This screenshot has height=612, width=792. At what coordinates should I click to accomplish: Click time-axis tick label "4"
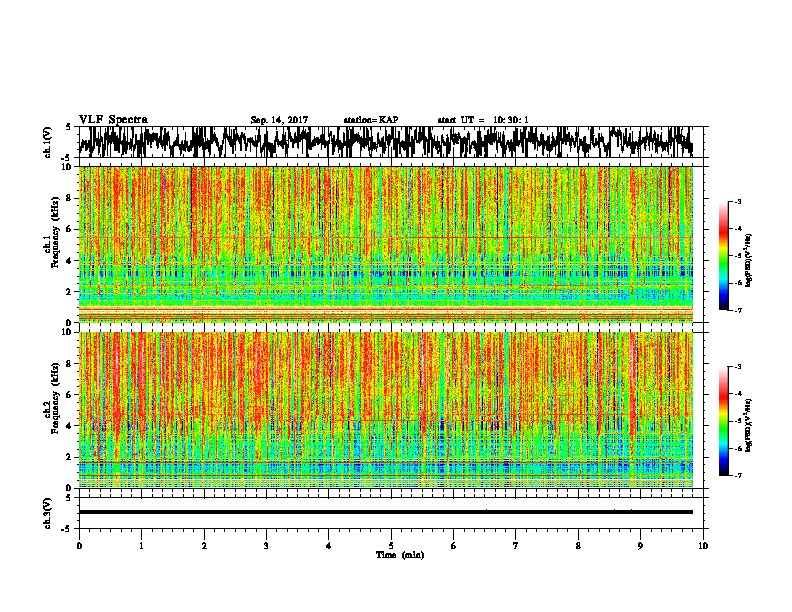coord(329,546)
